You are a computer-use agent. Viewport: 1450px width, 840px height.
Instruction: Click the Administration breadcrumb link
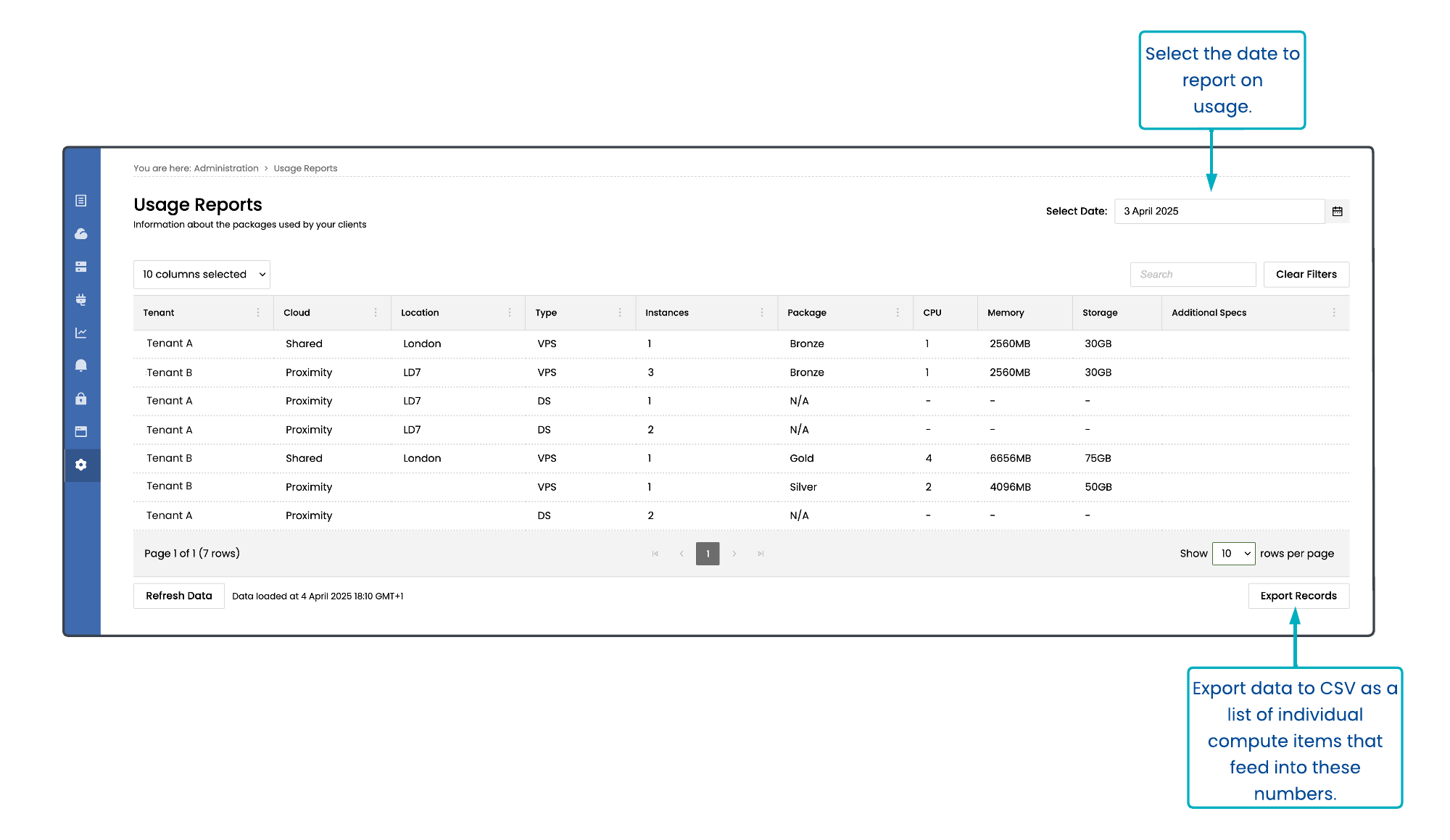point(226,168)
